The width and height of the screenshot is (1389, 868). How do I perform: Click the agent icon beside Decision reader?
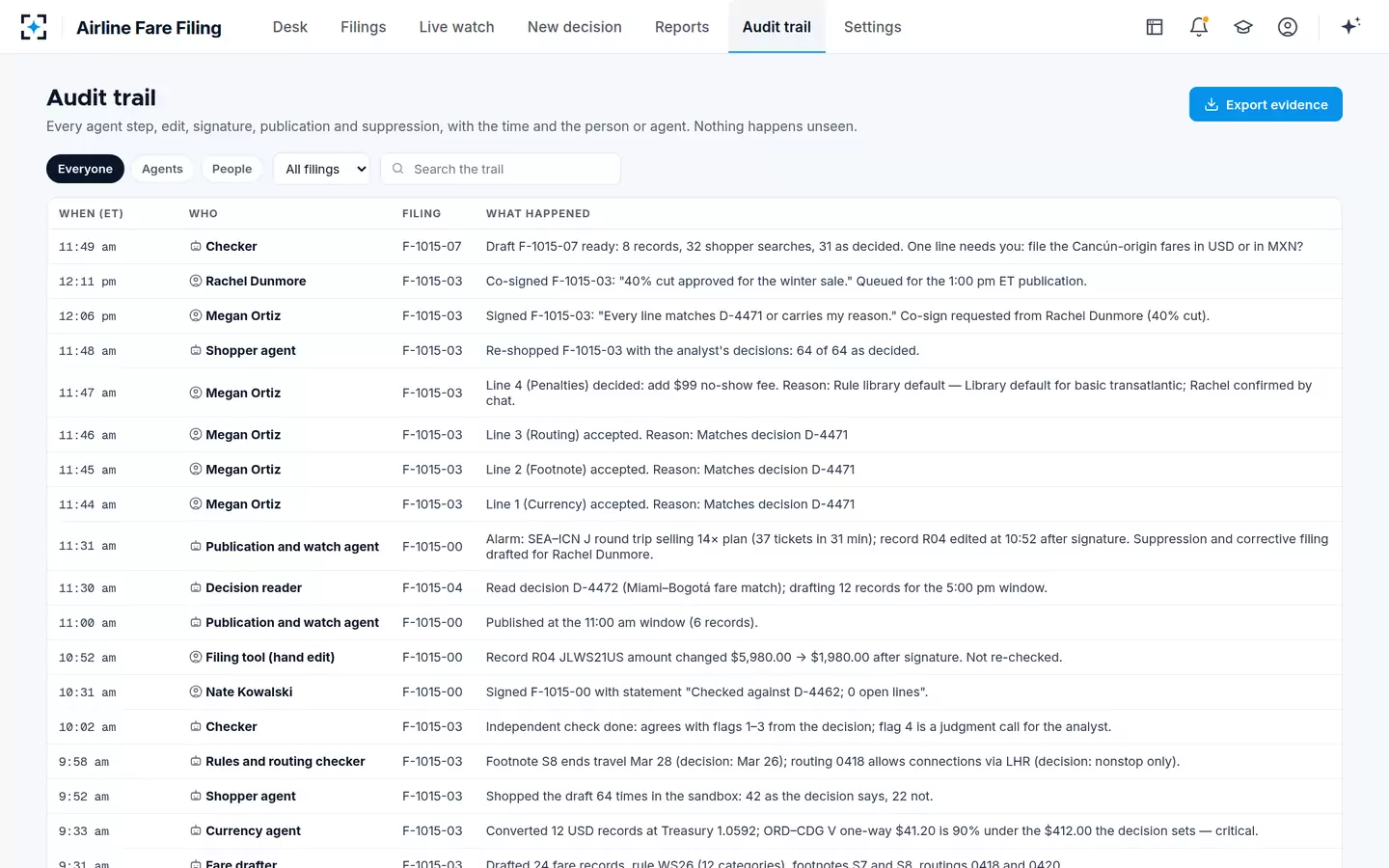(x=196, y=587)
